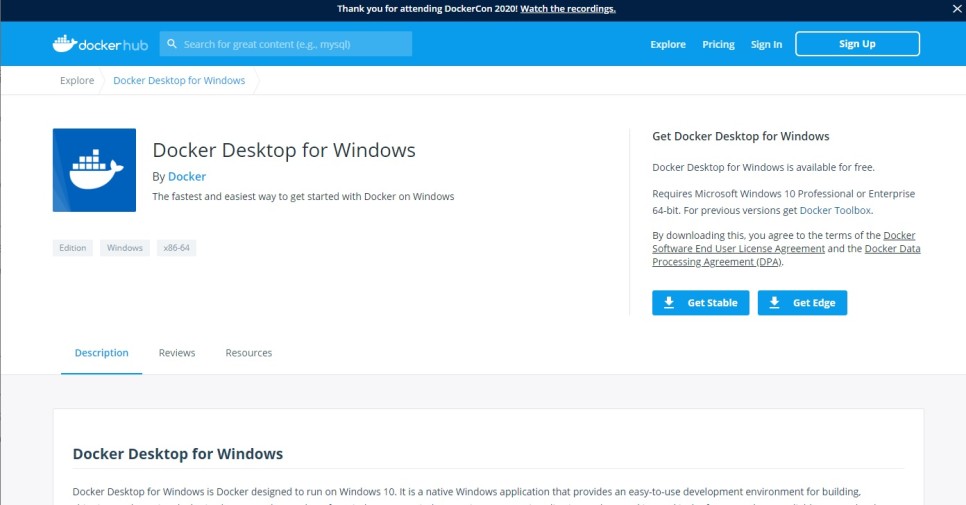
Task: Click the Sign Up button
Action: [x=857, y=44]
